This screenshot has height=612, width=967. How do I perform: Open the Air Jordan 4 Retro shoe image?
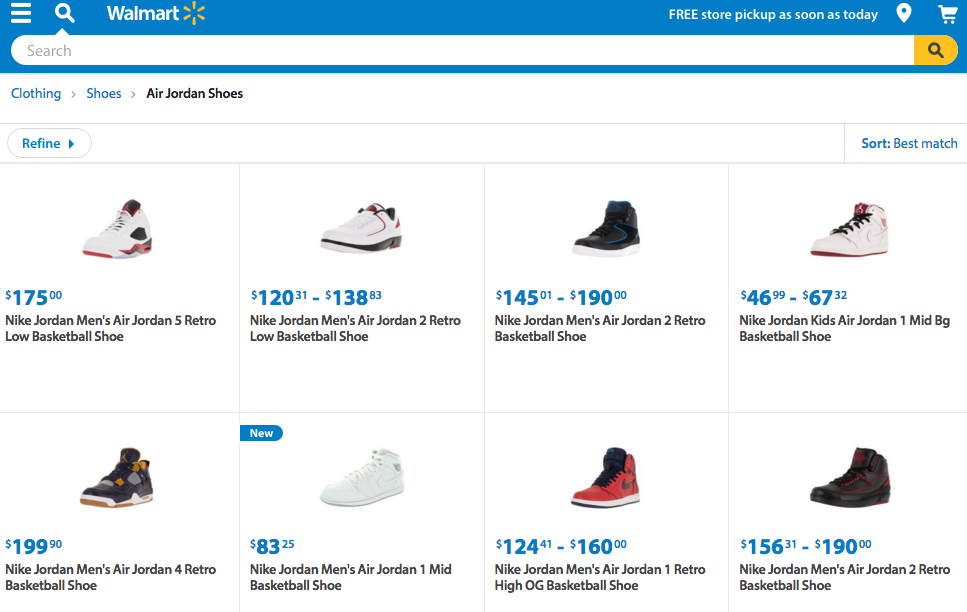coord(118,477)
